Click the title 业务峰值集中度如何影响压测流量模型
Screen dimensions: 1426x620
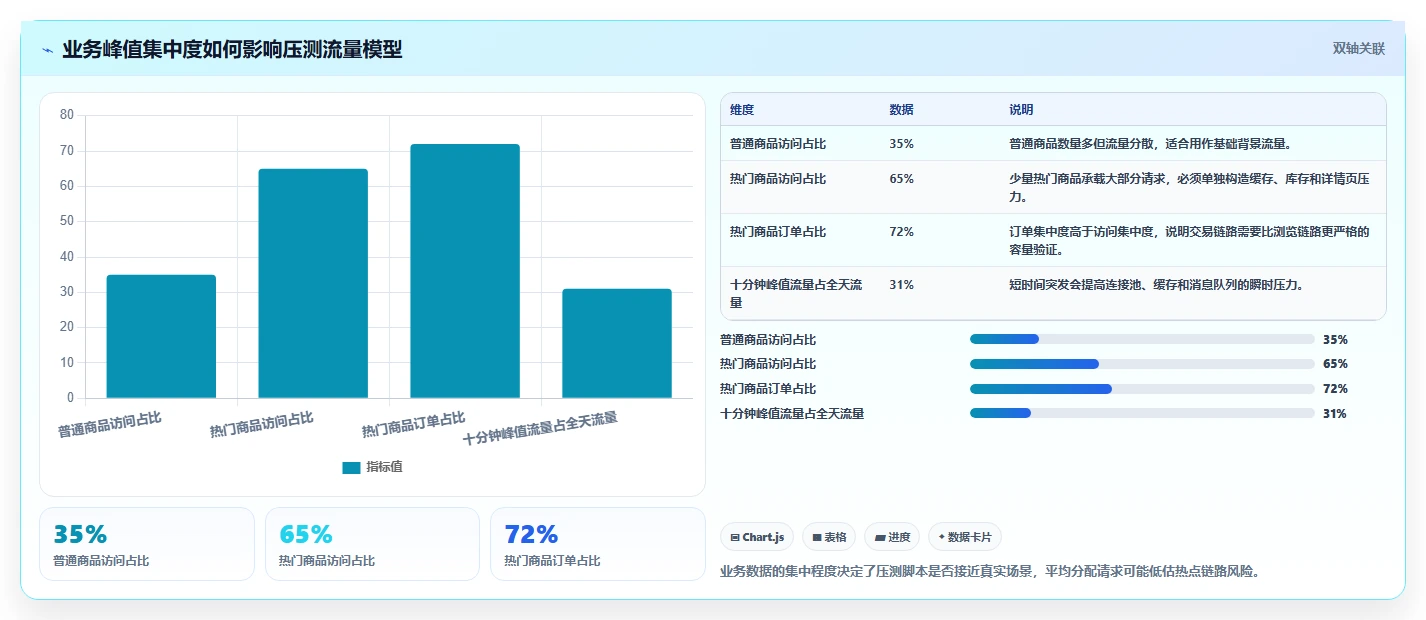click(x=232, y=50)
